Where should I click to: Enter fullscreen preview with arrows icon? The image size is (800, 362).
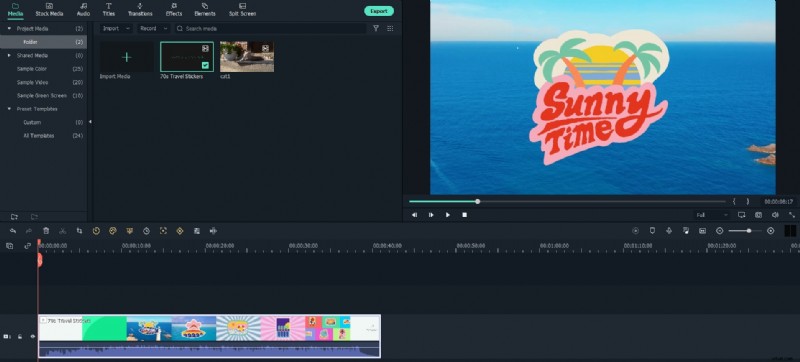pos(792,215)
